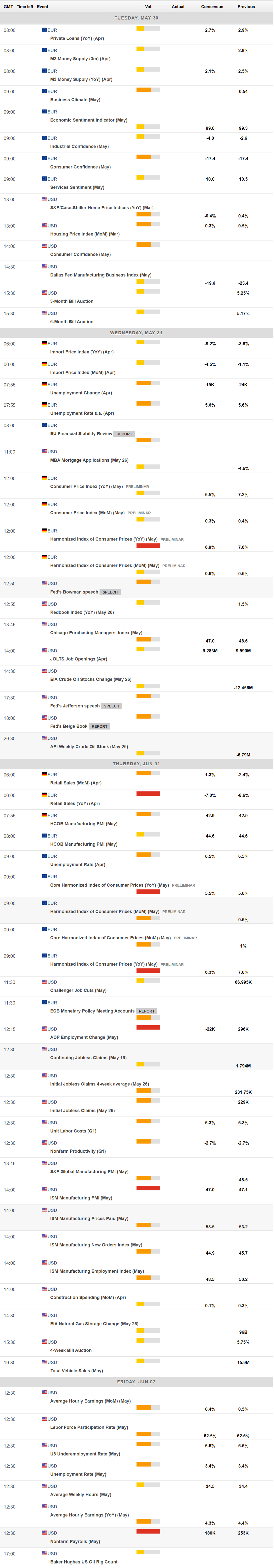Click the REPORT tag on ECB Monetary Policy Accounts

pos(147,1011)
